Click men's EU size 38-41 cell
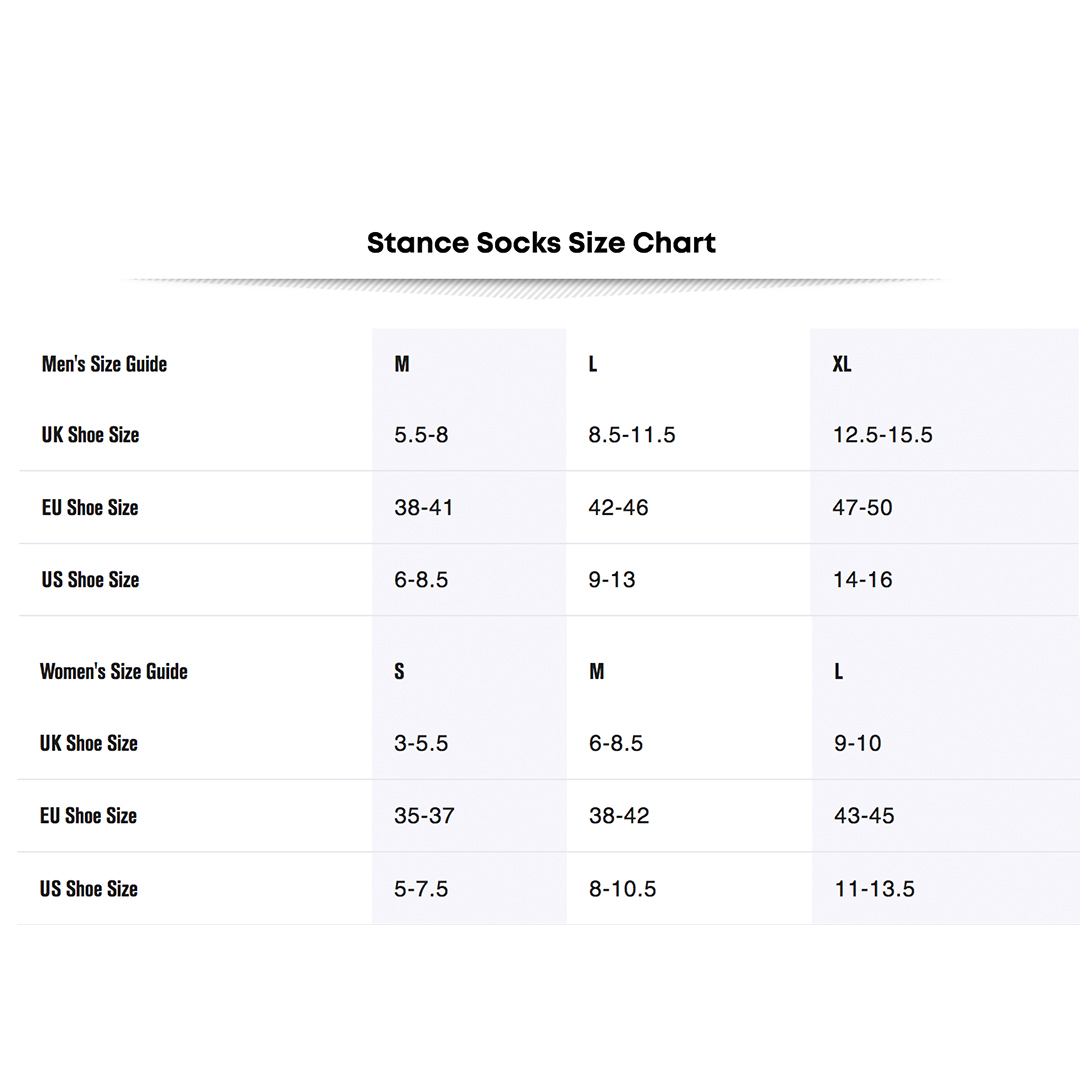1080x1080 pixels. coord(424,508)
